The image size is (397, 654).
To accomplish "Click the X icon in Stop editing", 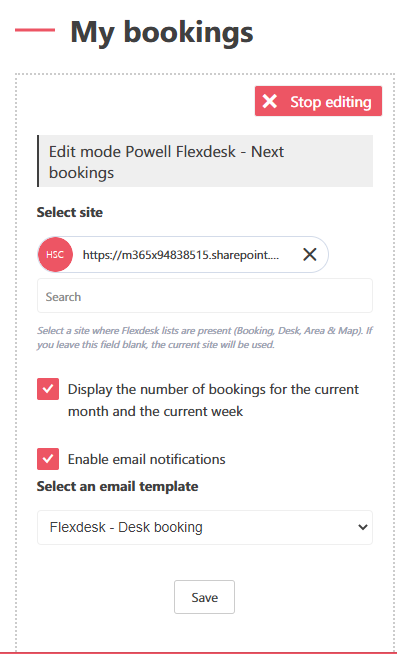I will pos(270,101).
